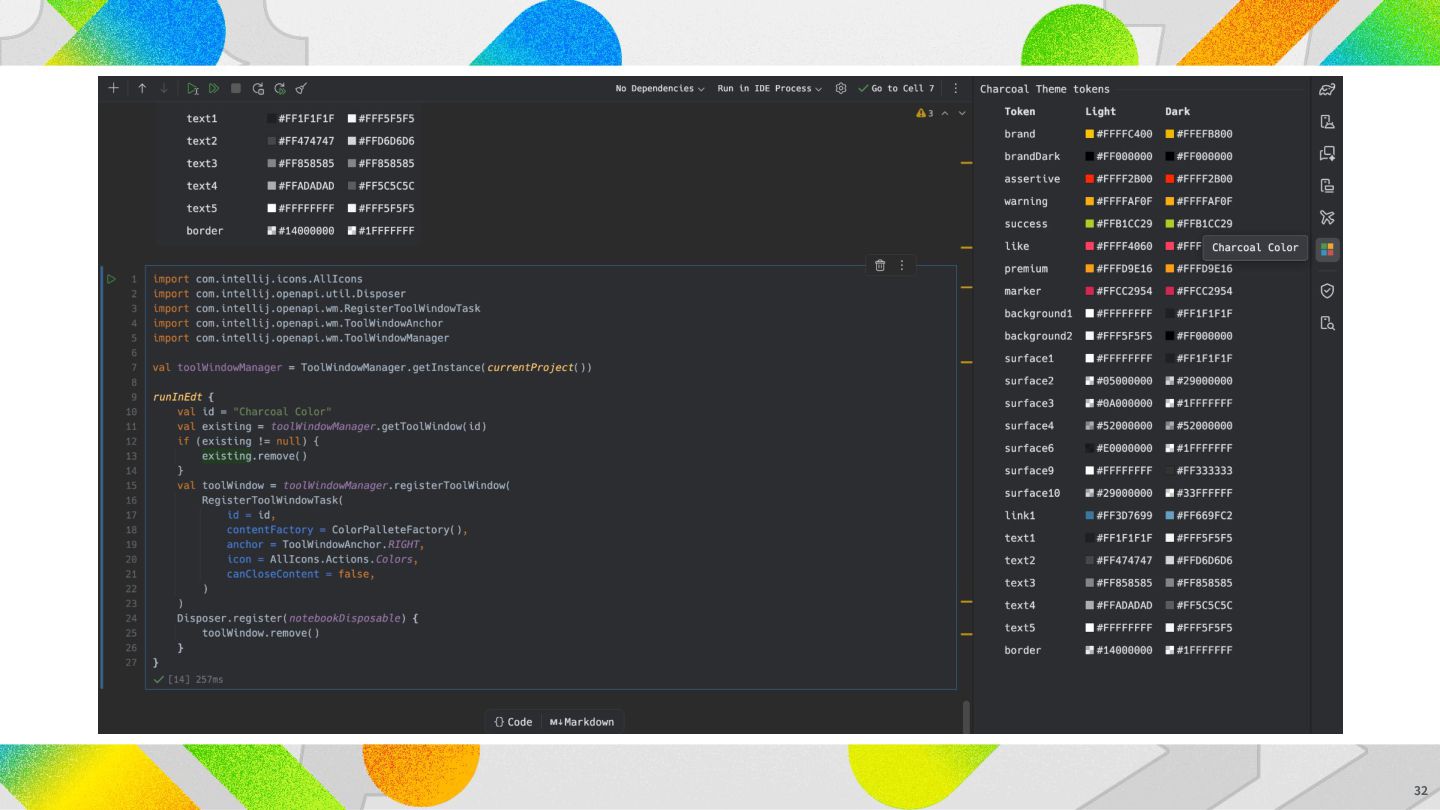Viewport: 1440px width, 810px height.
Task: Open notebook settings gear icon
Action: [841, 89]
